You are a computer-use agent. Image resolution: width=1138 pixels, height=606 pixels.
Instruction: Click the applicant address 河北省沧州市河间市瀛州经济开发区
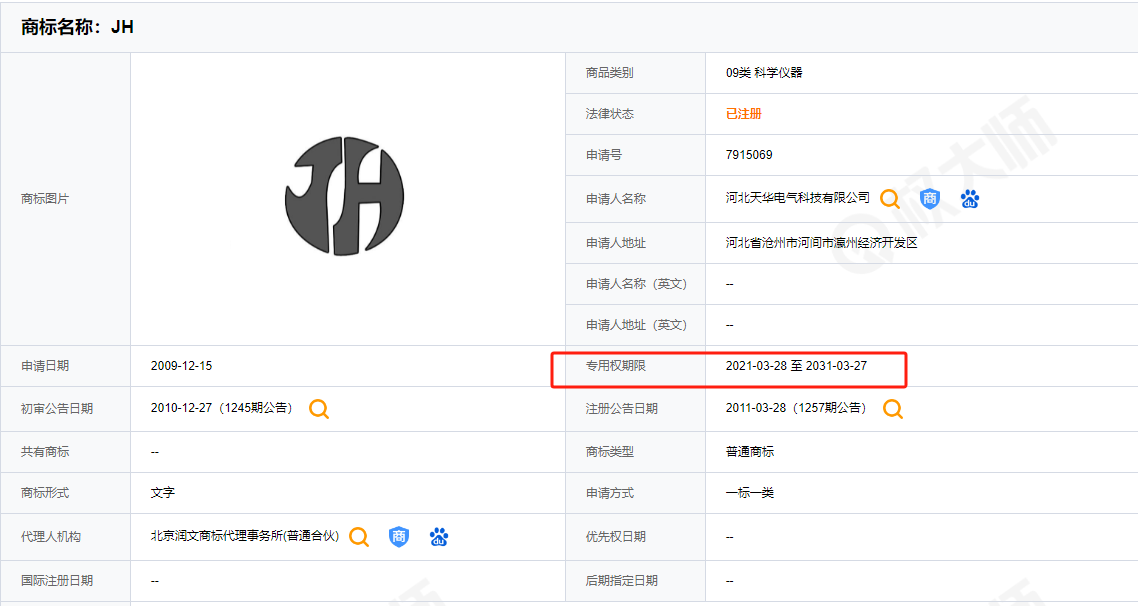click(821, 243)
